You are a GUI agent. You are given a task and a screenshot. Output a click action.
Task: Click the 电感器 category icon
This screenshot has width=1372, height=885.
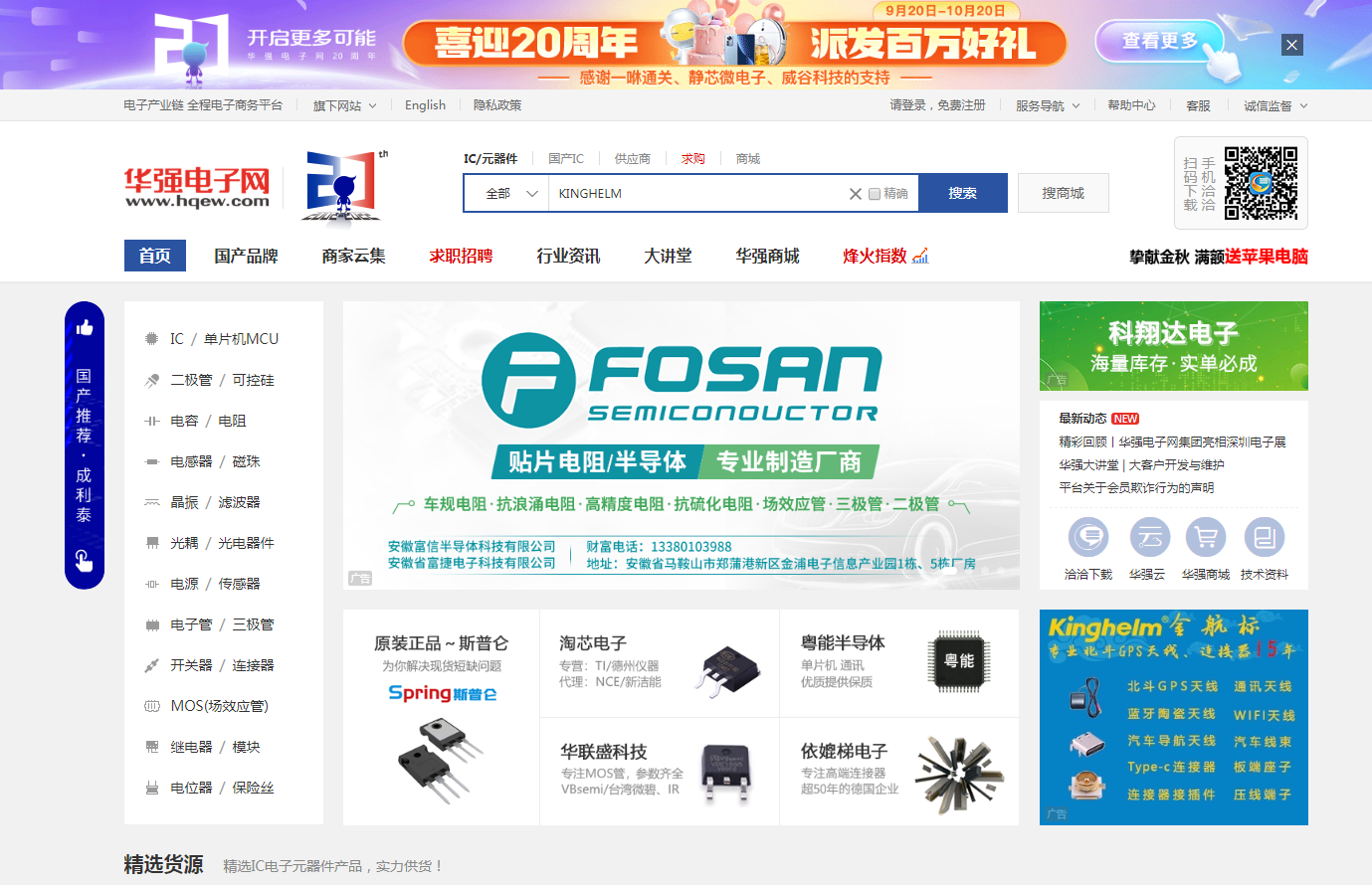[x=151, y=461]
